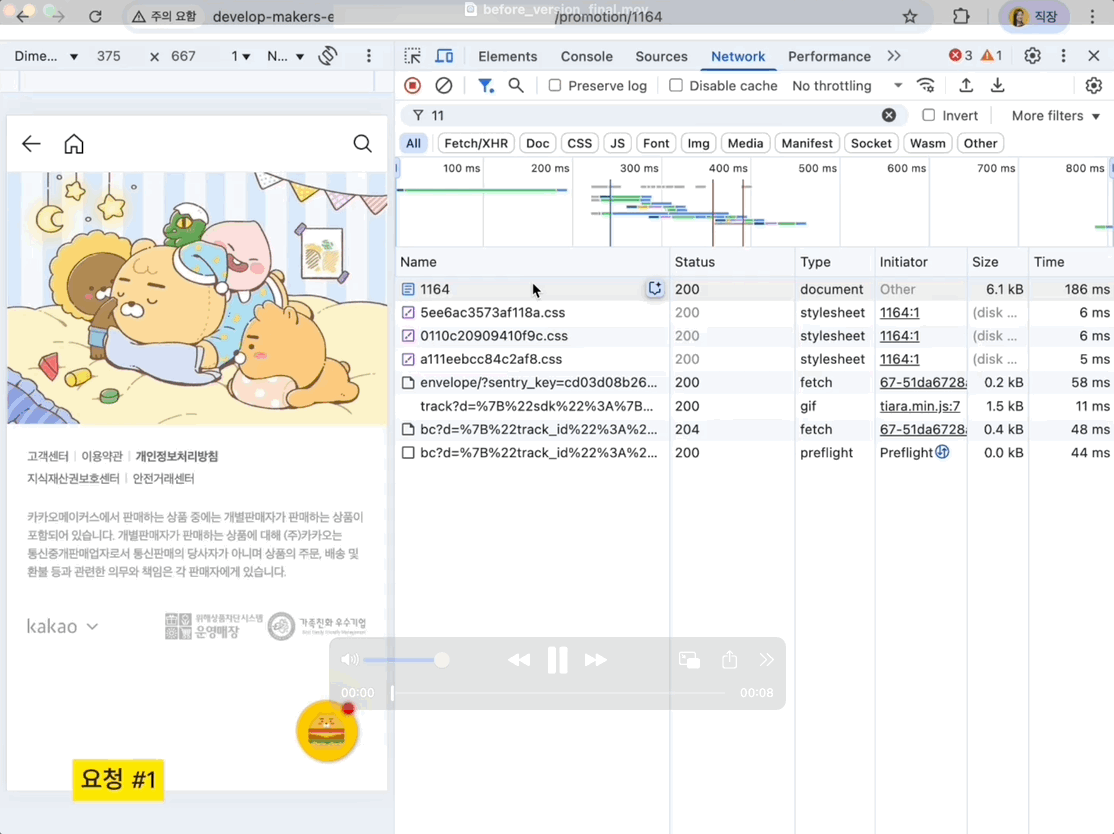Switch to the Network tab
Viewport: 1114px width, 834px height.
click(x=738, y=56)
